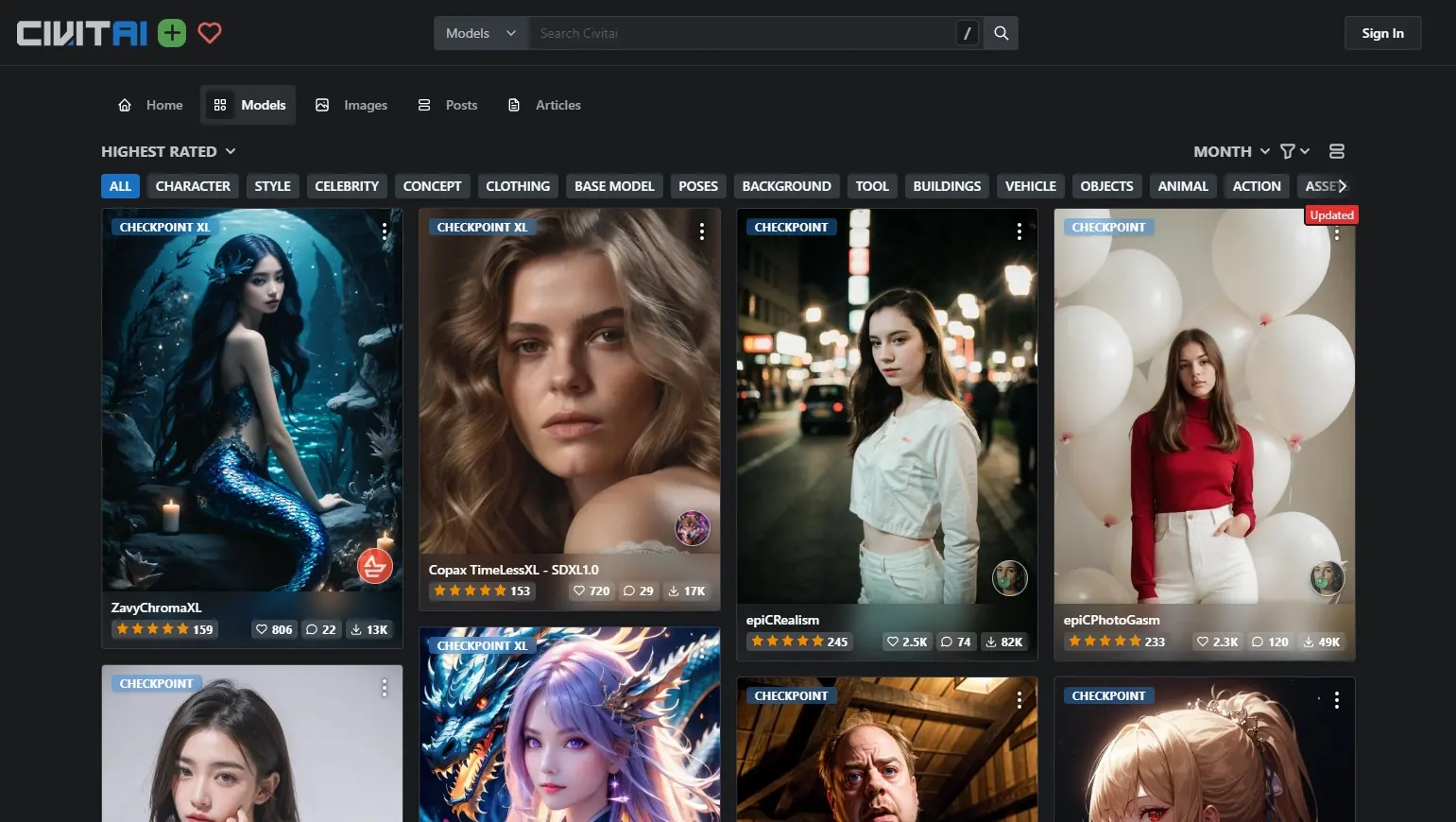Focus the Search Civitai input field

(742, 33)
